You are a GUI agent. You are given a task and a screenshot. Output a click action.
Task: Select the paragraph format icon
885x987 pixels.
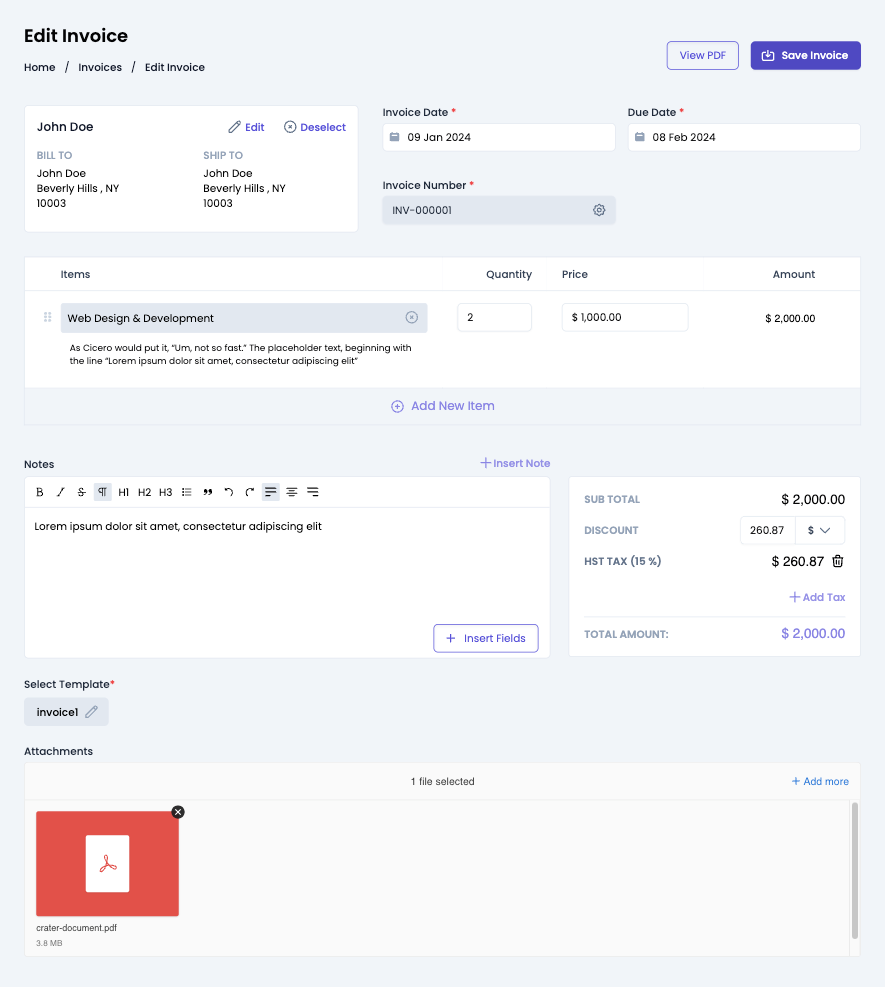[x=103, y=492]
